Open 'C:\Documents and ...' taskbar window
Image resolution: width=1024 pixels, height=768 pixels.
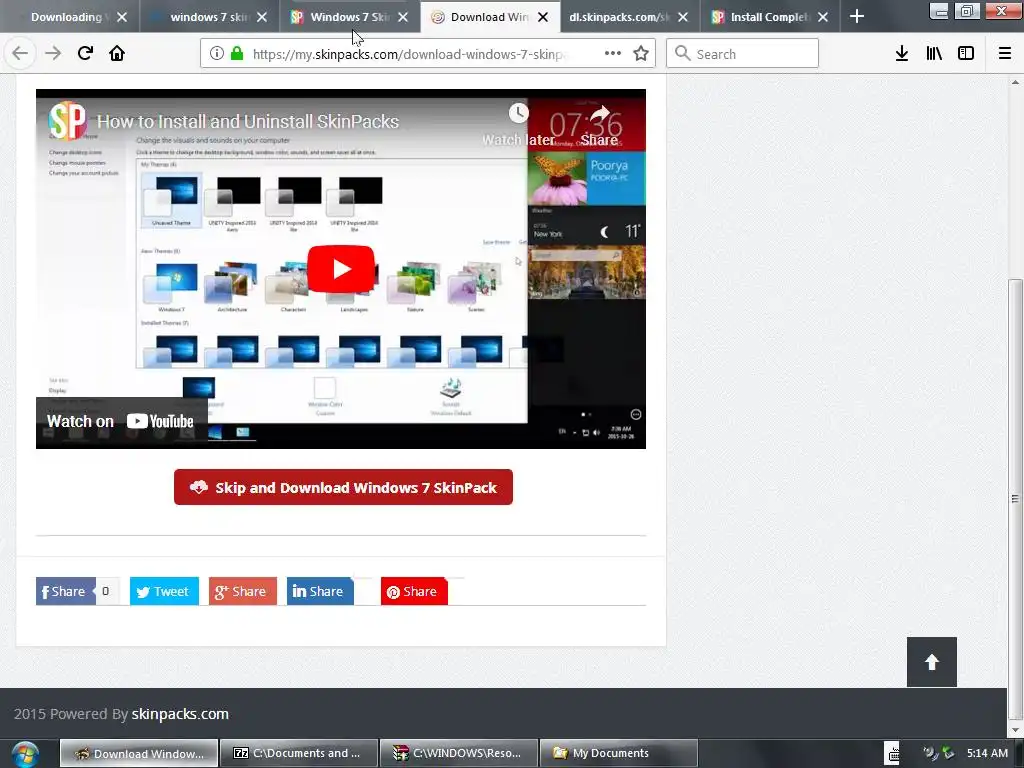[299, 753]
